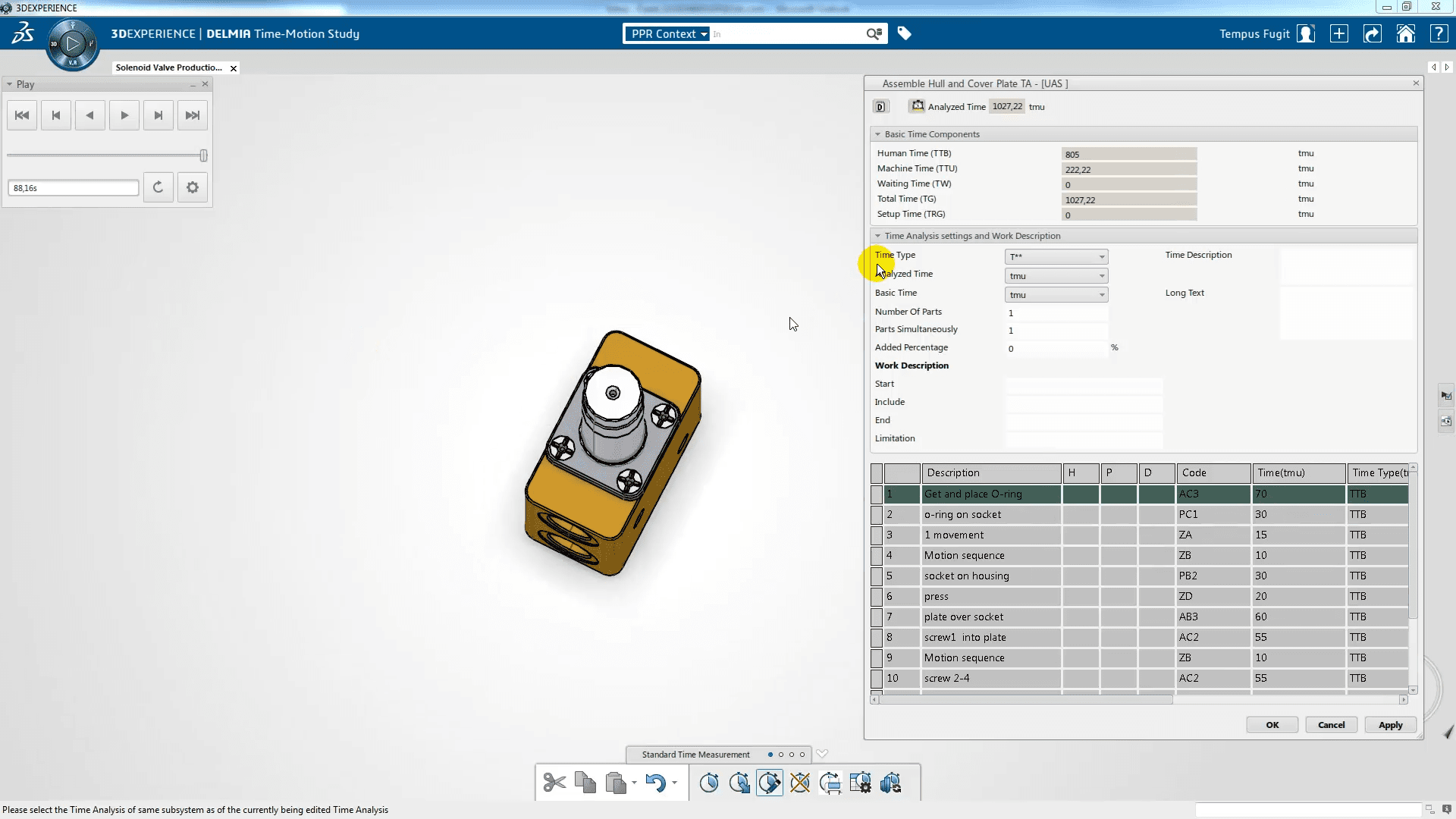Select the Analyzed Time tmu dropdown

point(1053,275)
